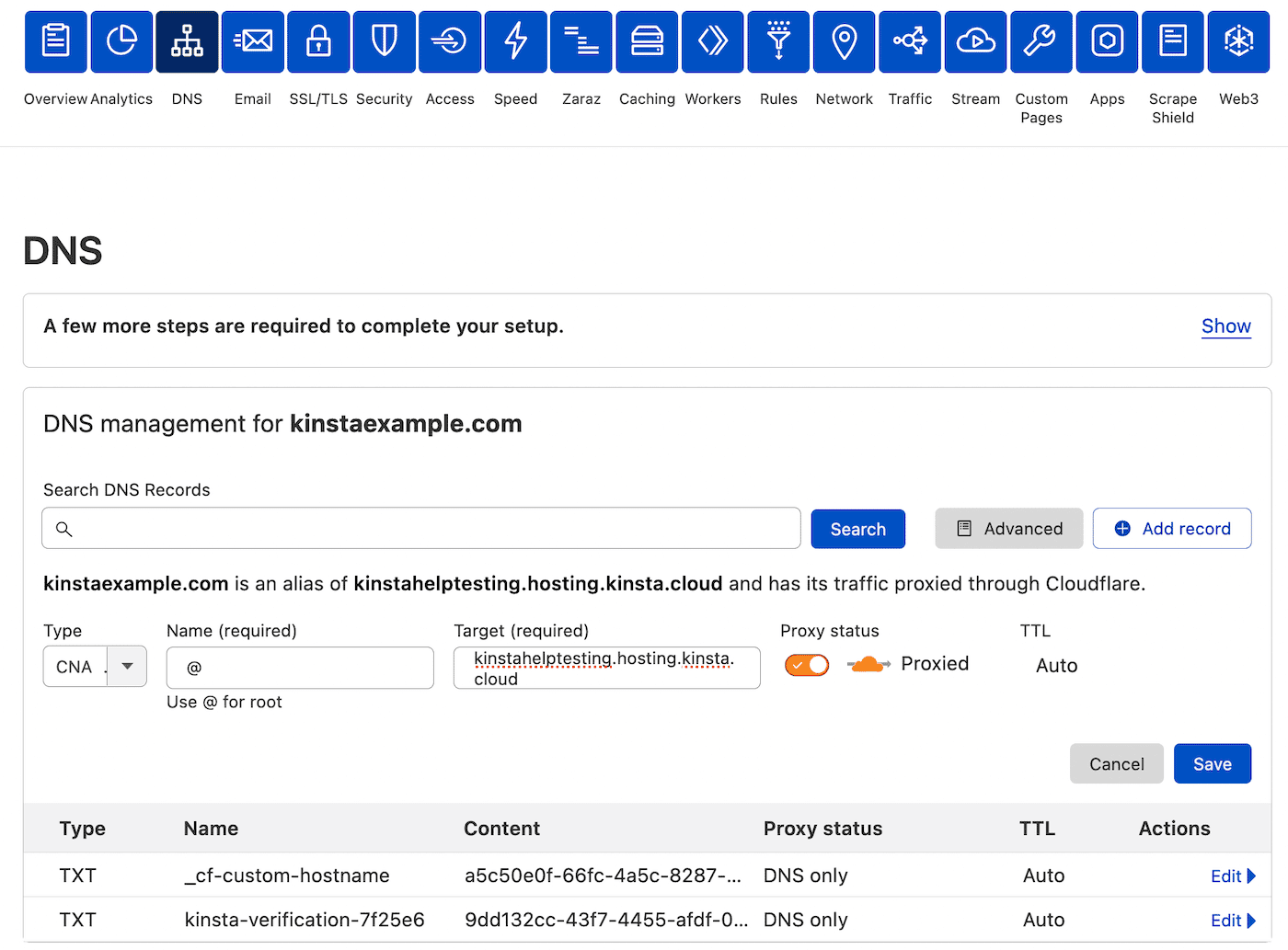Go to the Caching tab label
1288x950 pixels.
(647, 99)
